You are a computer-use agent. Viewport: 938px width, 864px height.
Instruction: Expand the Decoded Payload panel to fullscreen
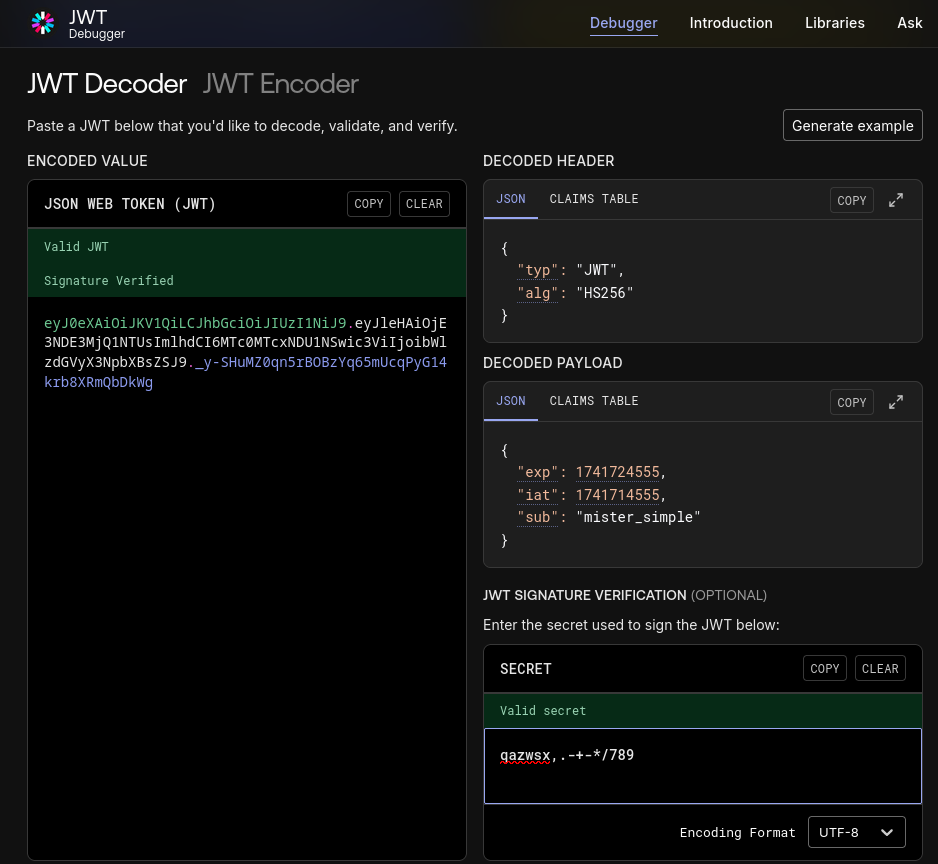896,402
